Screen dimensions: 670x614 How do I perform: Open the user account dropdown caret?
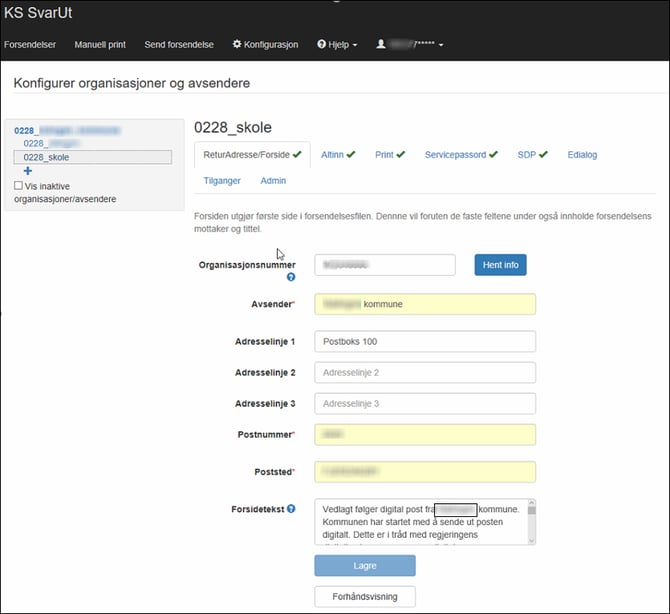(441, 45)
